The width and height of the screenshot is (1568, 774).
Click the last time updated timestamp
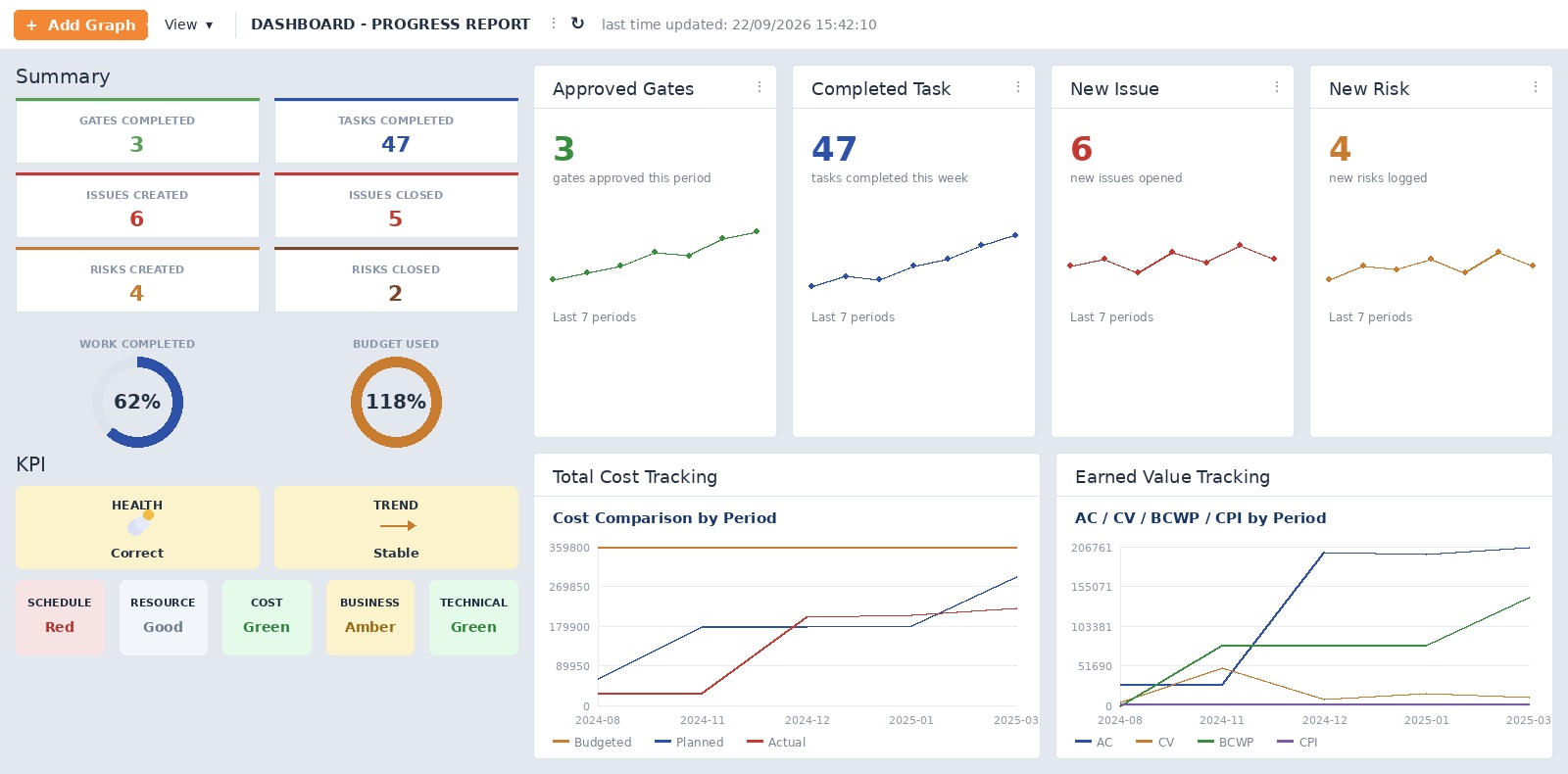(x=739, y=24)
